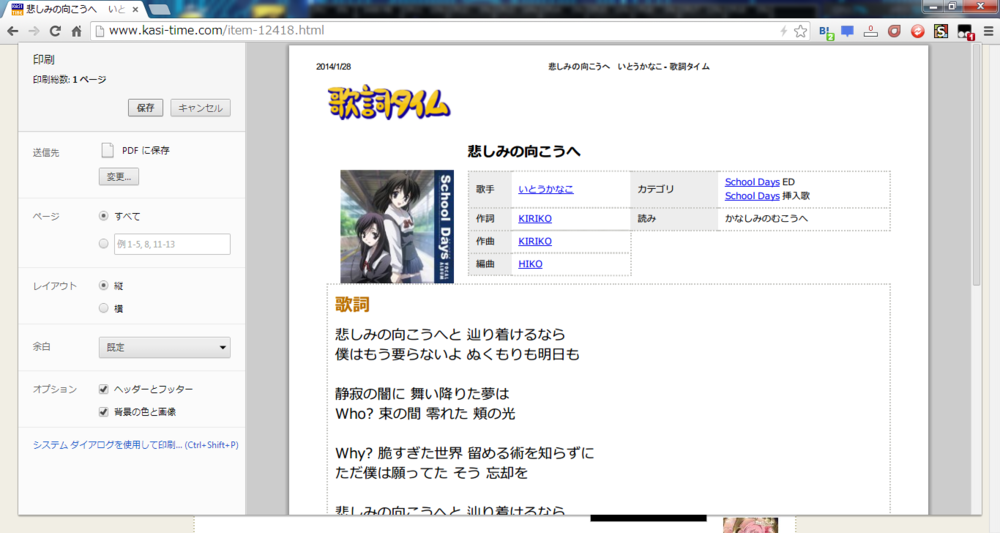Bookmark this page with the star icon
The height and width of the screenshot is (533, 1000).
(x=800, y=31)
